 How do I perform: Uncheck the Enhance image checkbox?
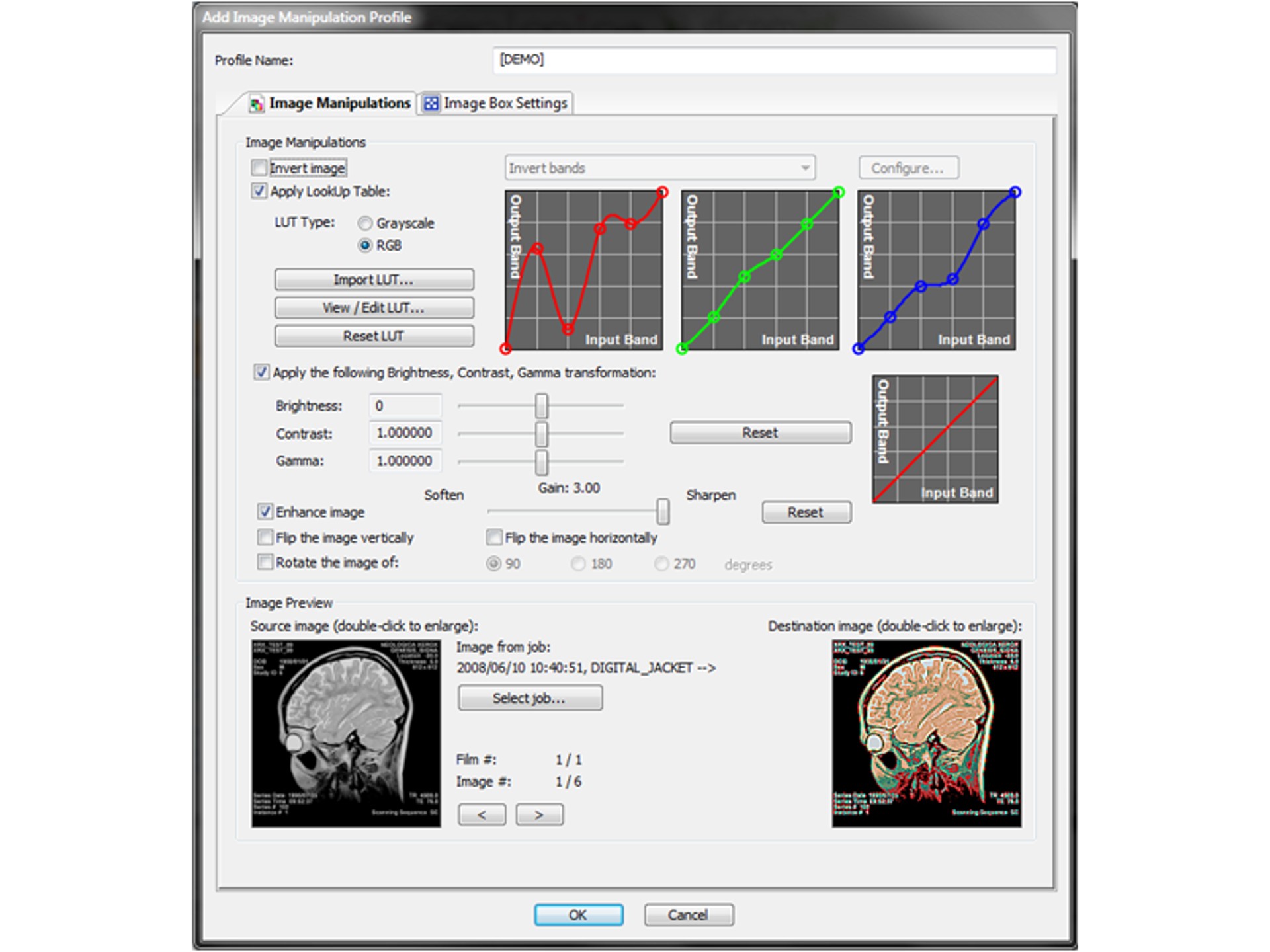tap(265, 512)
